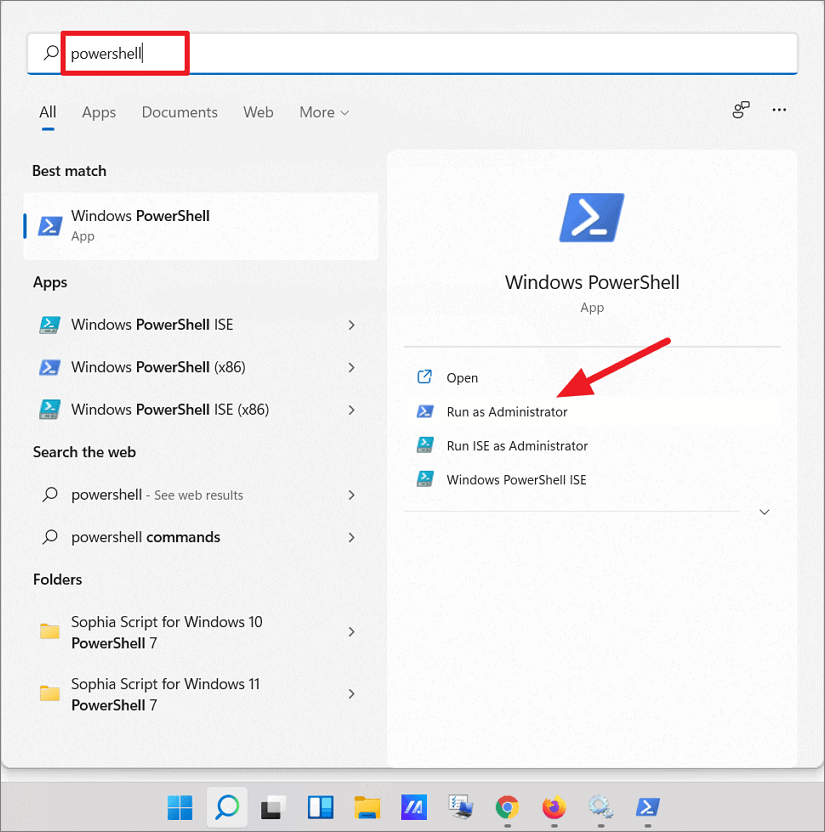The height and width of the screenshot is (832, 825).
Task: Expand more actions with down chevron
Action: coord(764,512)
